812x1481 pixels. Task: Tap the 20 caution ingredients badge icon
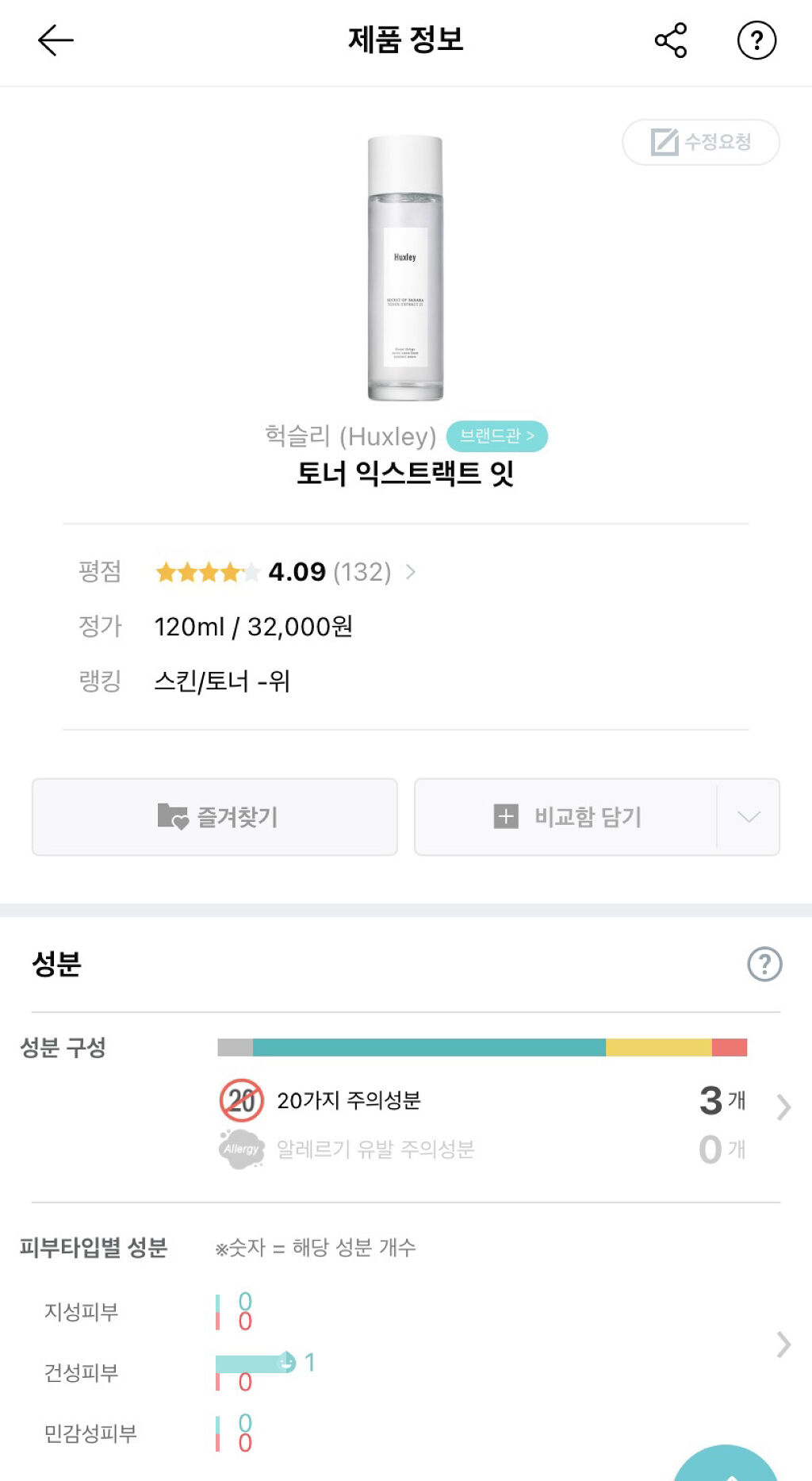pos(241,1100)
